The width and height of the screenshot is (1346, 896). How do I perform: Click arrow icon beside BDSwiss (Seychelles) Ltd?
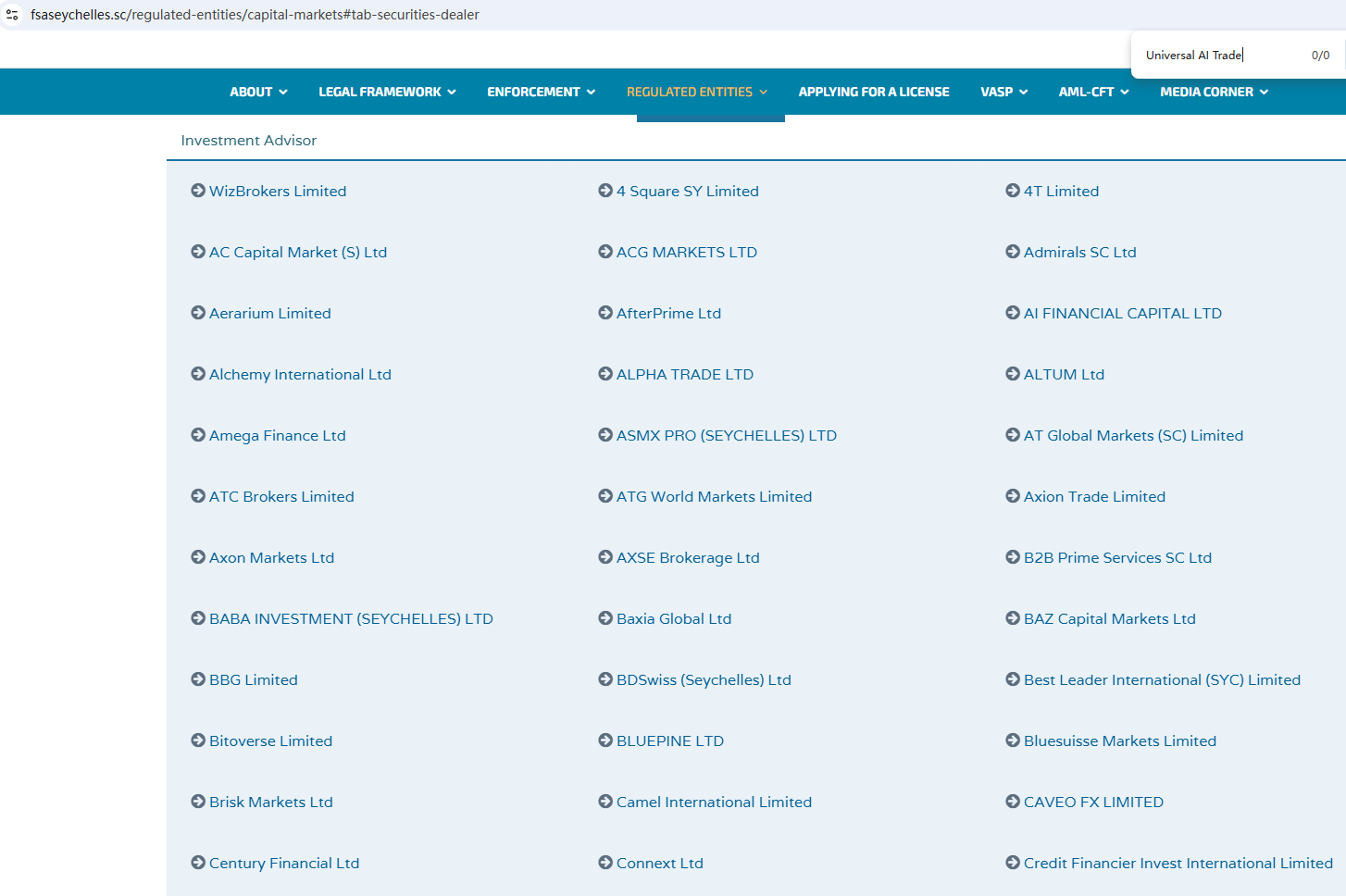(x=605, y=679)
